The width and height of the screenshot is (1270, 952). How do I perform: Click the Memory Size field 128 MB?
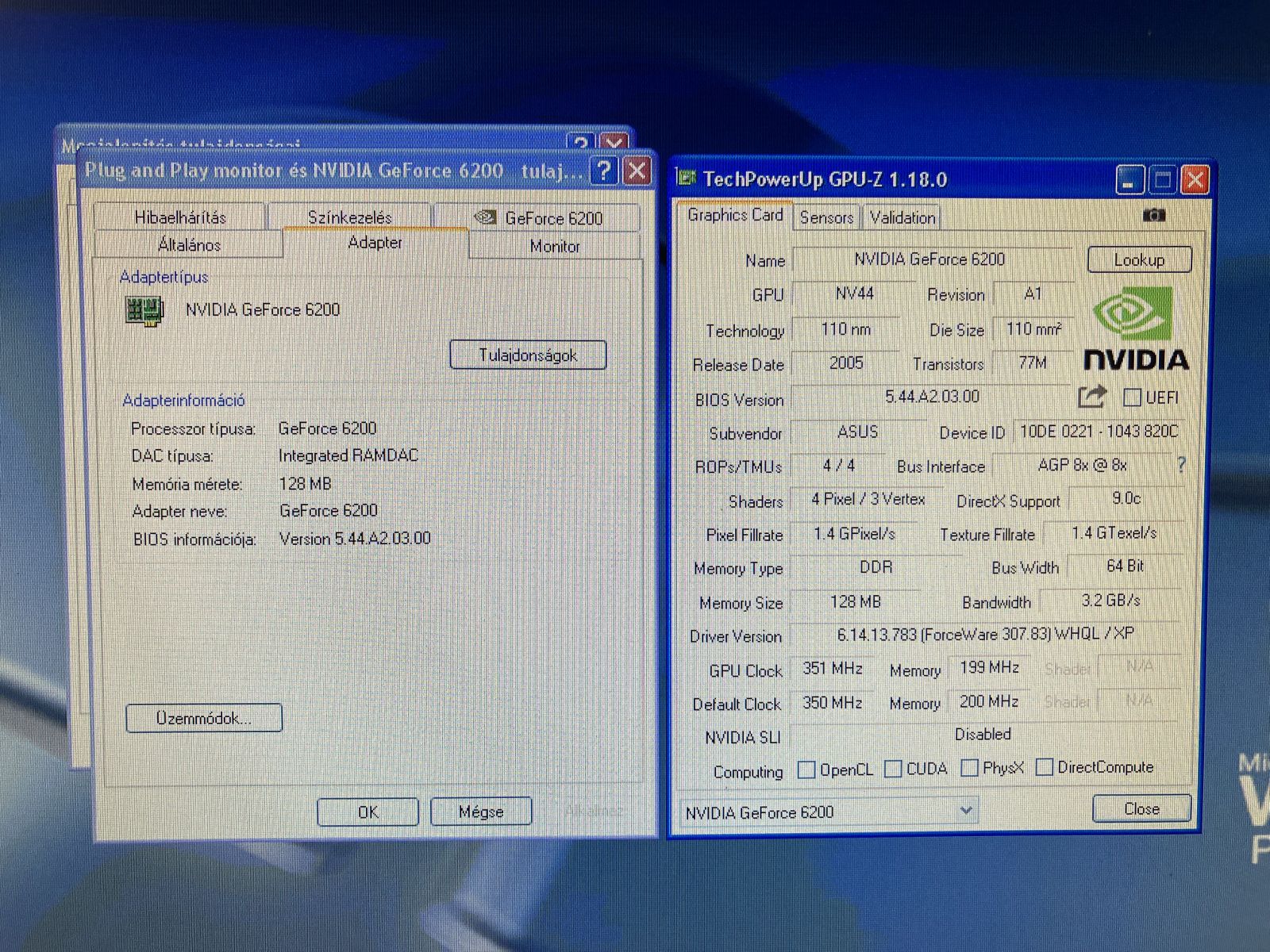[x=856, y=602]
